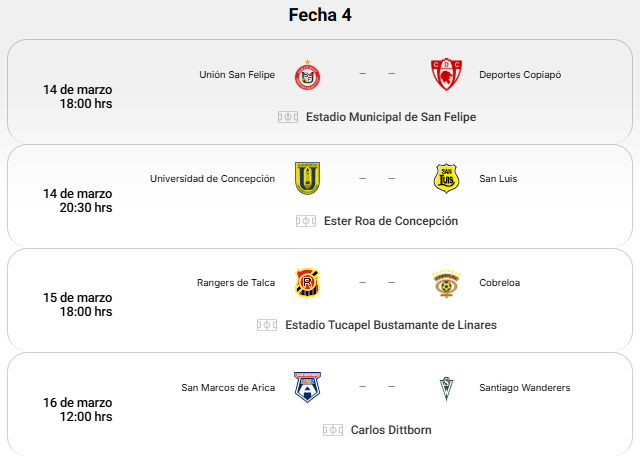Click field icon beside Estadio Tucapel Bustamante
Viewport: 640px width, 456px height.
coord(267,325)
